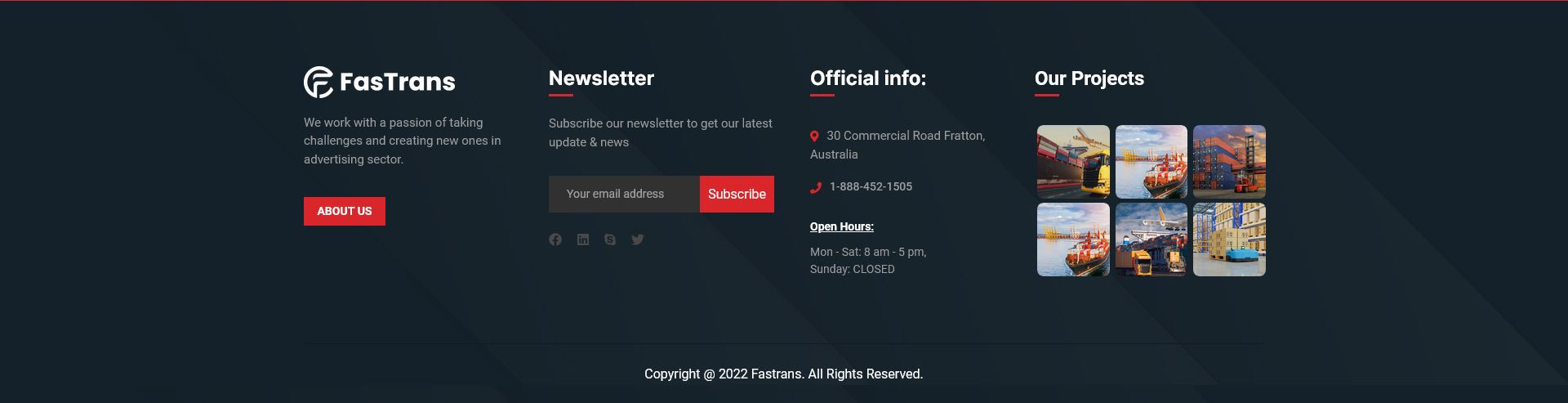Screen dimensions: 1568x403
Task: Click the underlined Open Hours heading
Action: coord(841,226)
